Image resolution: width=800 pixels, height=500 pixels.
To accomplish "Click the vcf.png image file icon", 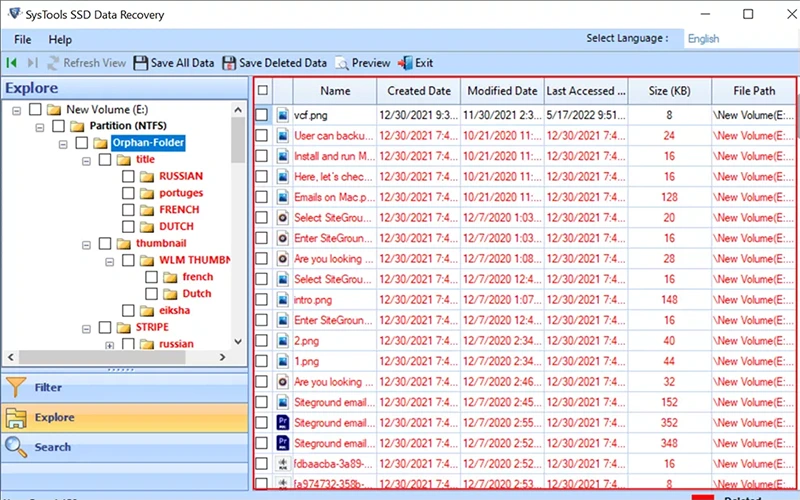I will [283, 115].
